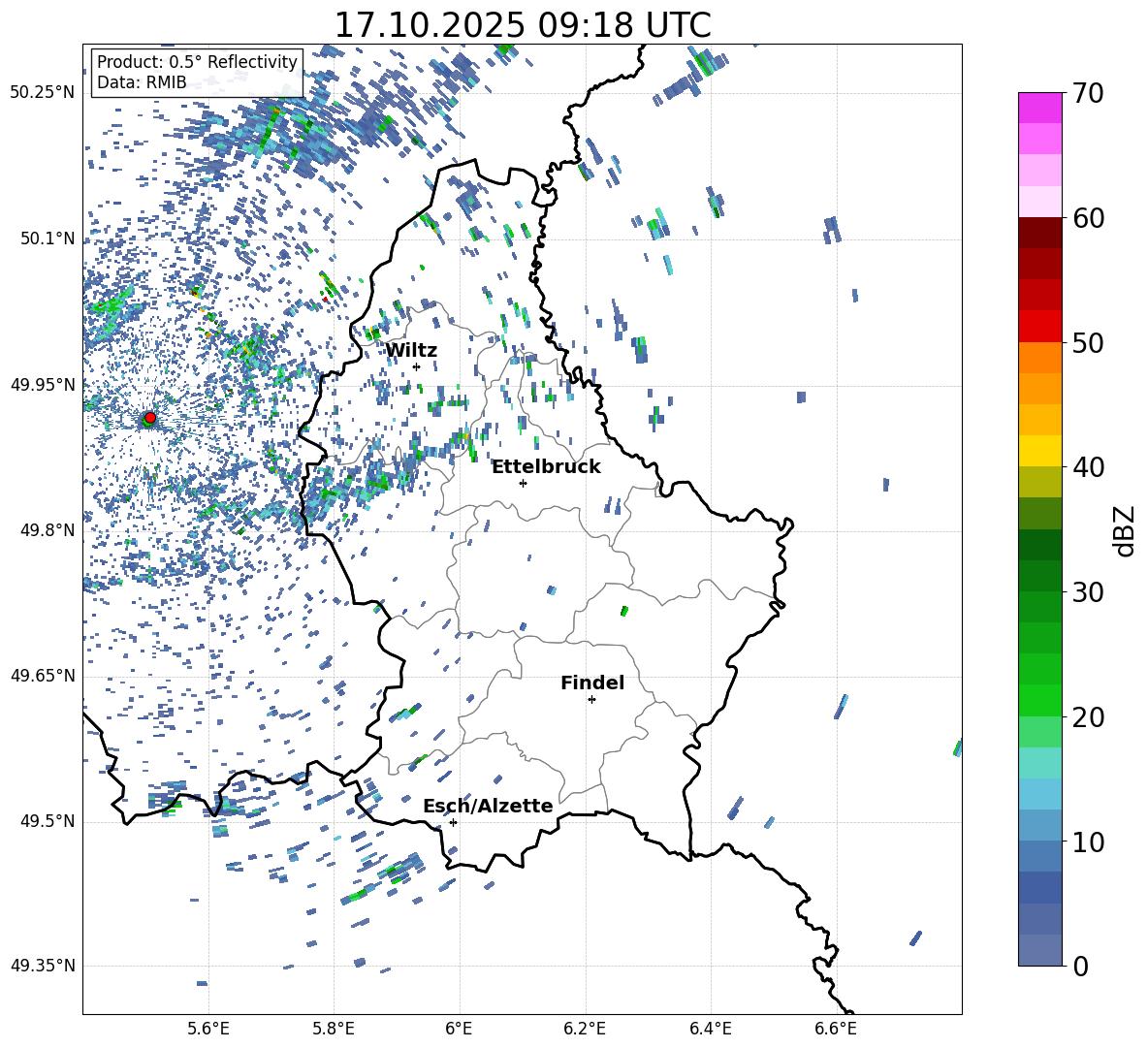Click latitude label 49.5°N

(x=47, y=821)
